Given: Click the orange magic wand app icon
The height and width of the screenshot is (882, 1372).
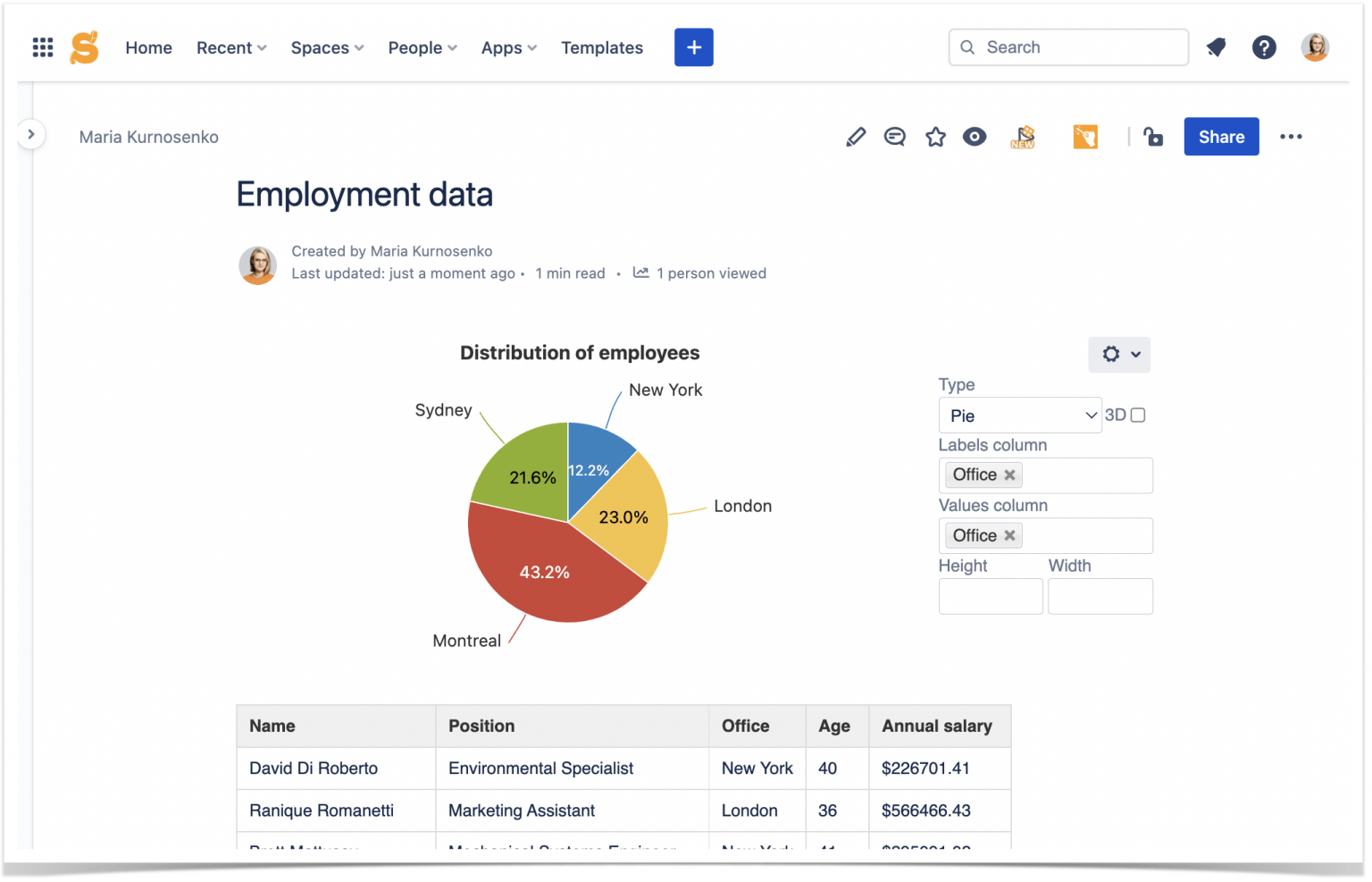Looking at the screenshot, I should point(1085,137).
